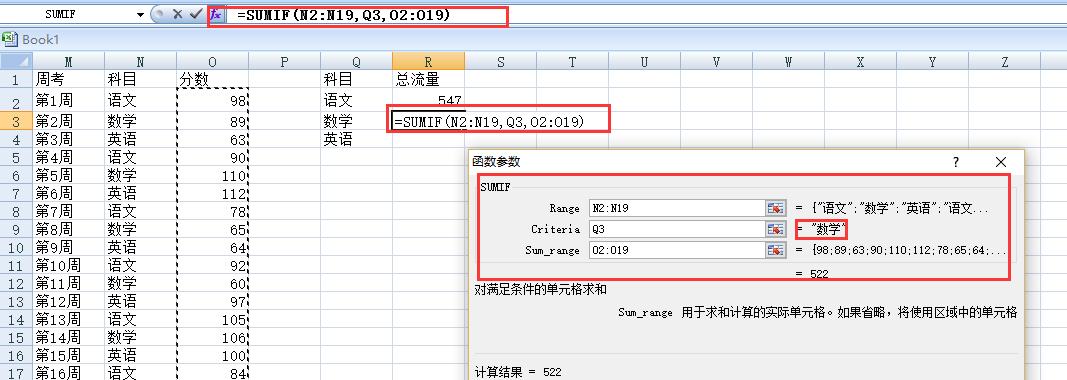Select row 1 header
Screen dimensions: 1067x380
click(x=16, y=80)
